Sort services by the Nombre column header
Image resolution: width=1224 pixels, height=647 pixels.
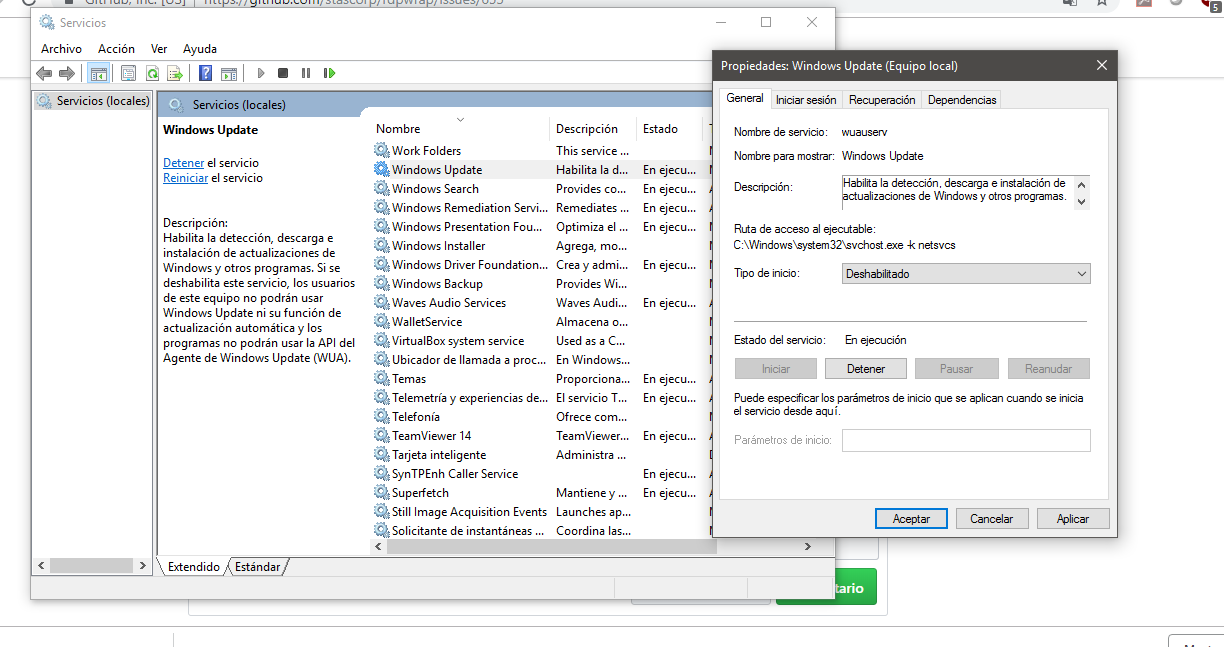click(x=460, y=128)
